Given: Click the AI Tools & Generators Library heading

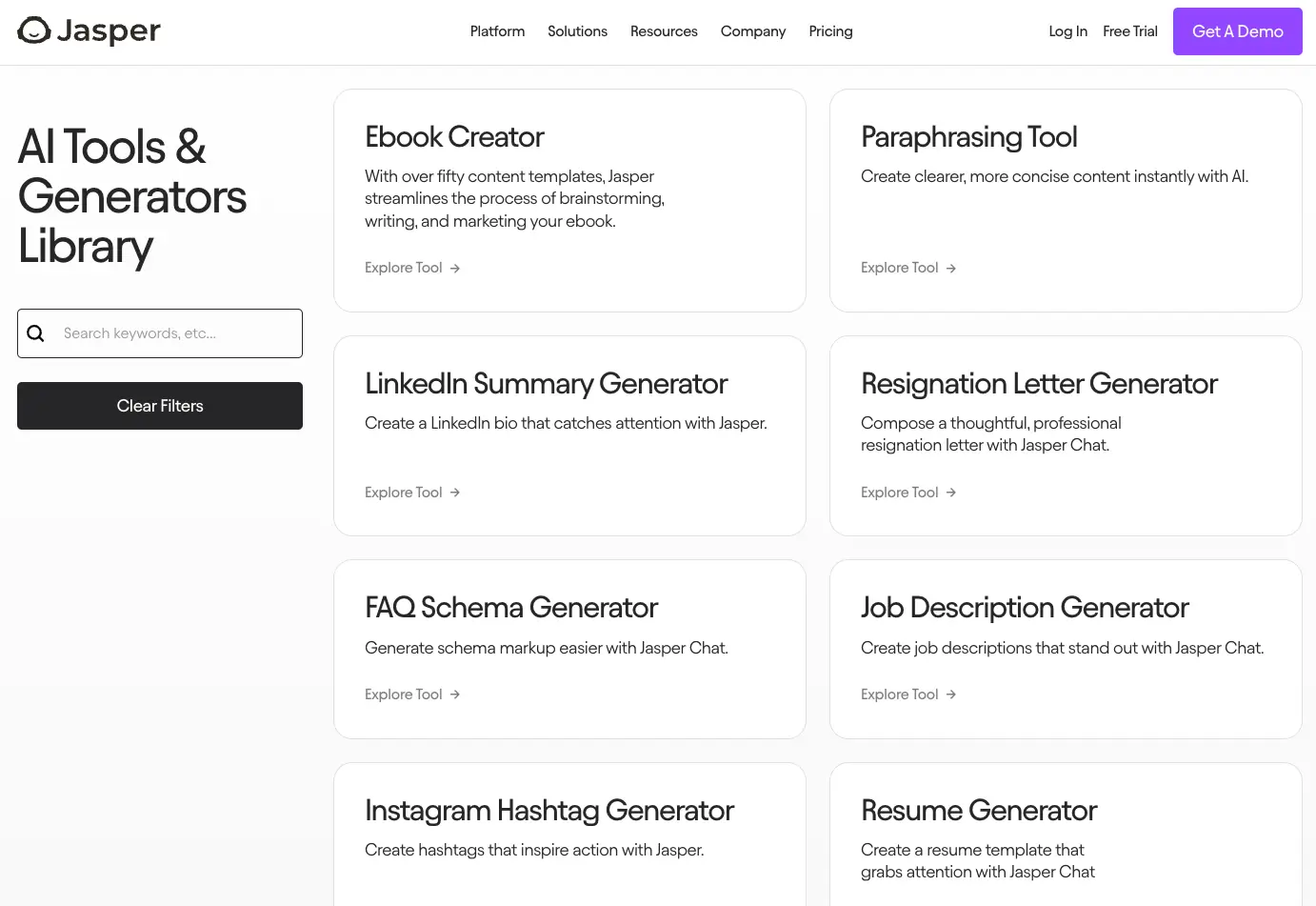Looking at the screenshot, I should 132,197.
